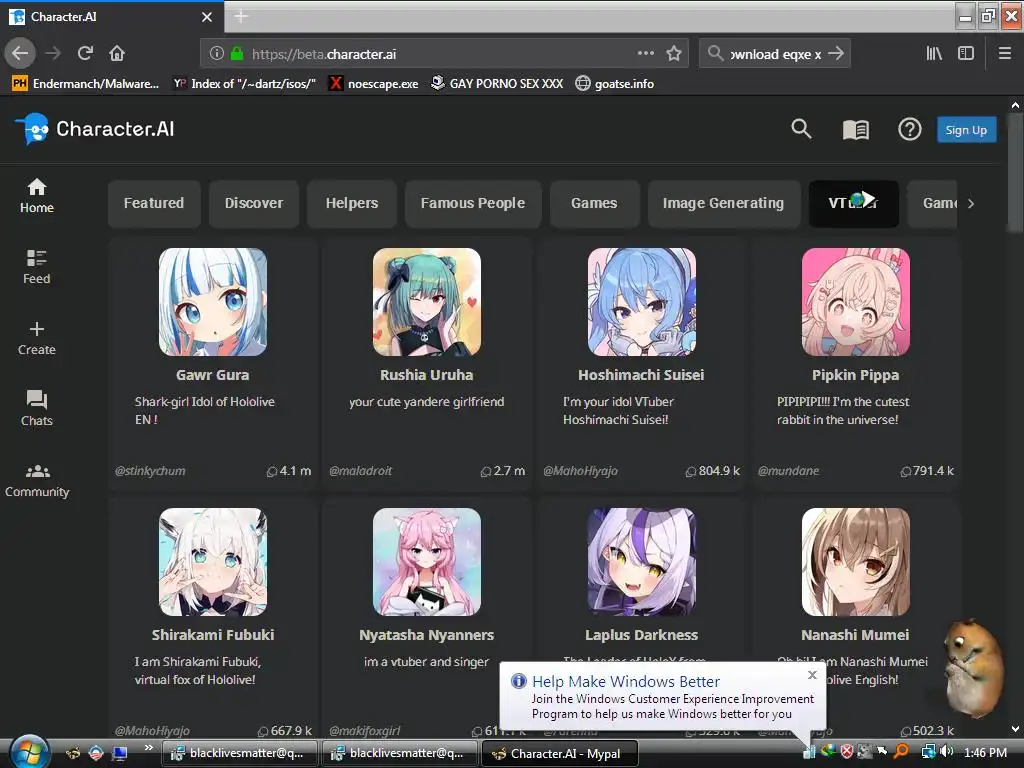Click scrollbar down arrow
Screen dimensions: 1024x768
point(1015,729)
